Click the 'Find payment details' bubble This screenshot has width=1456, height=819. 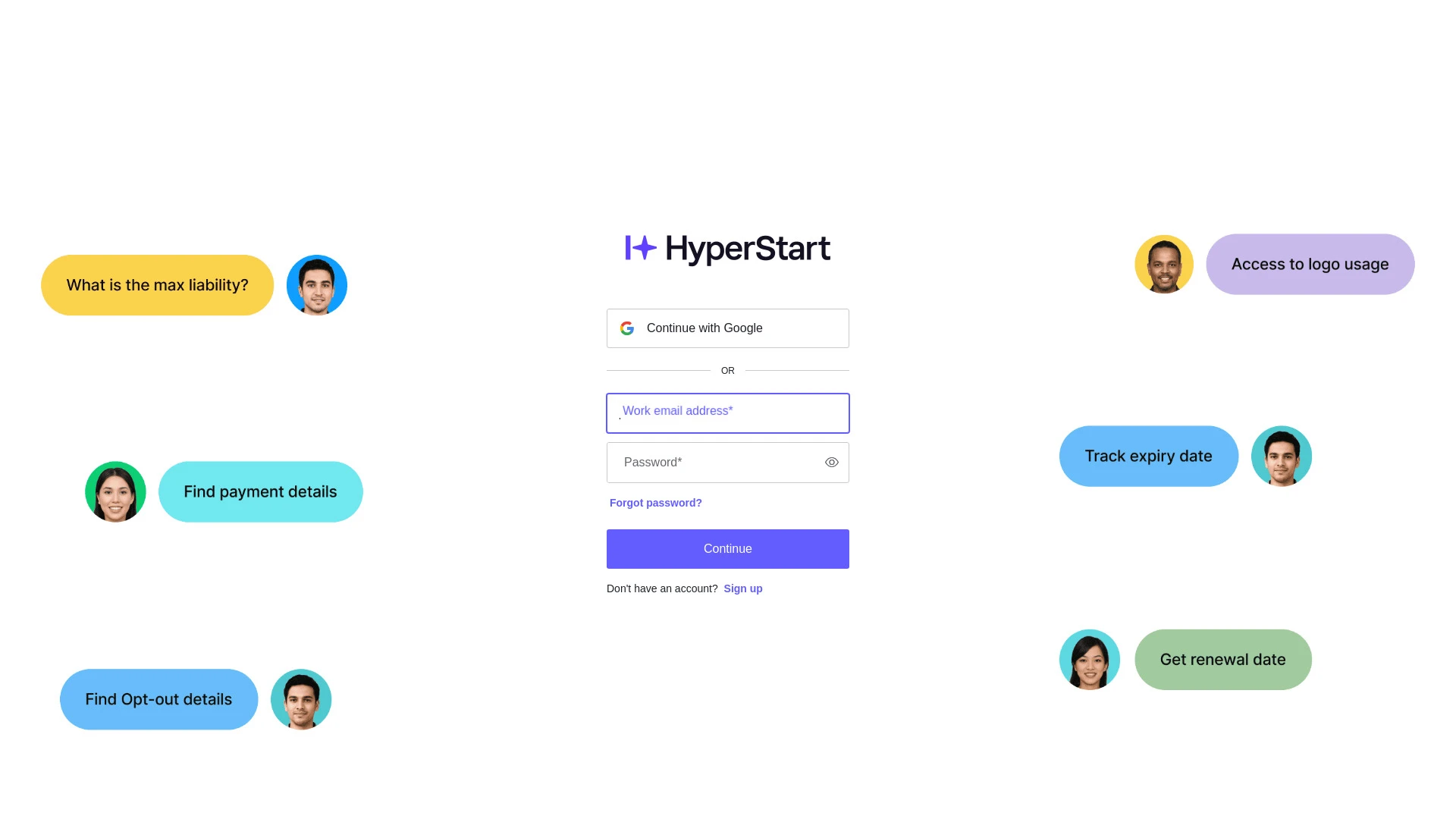point(260,491)
